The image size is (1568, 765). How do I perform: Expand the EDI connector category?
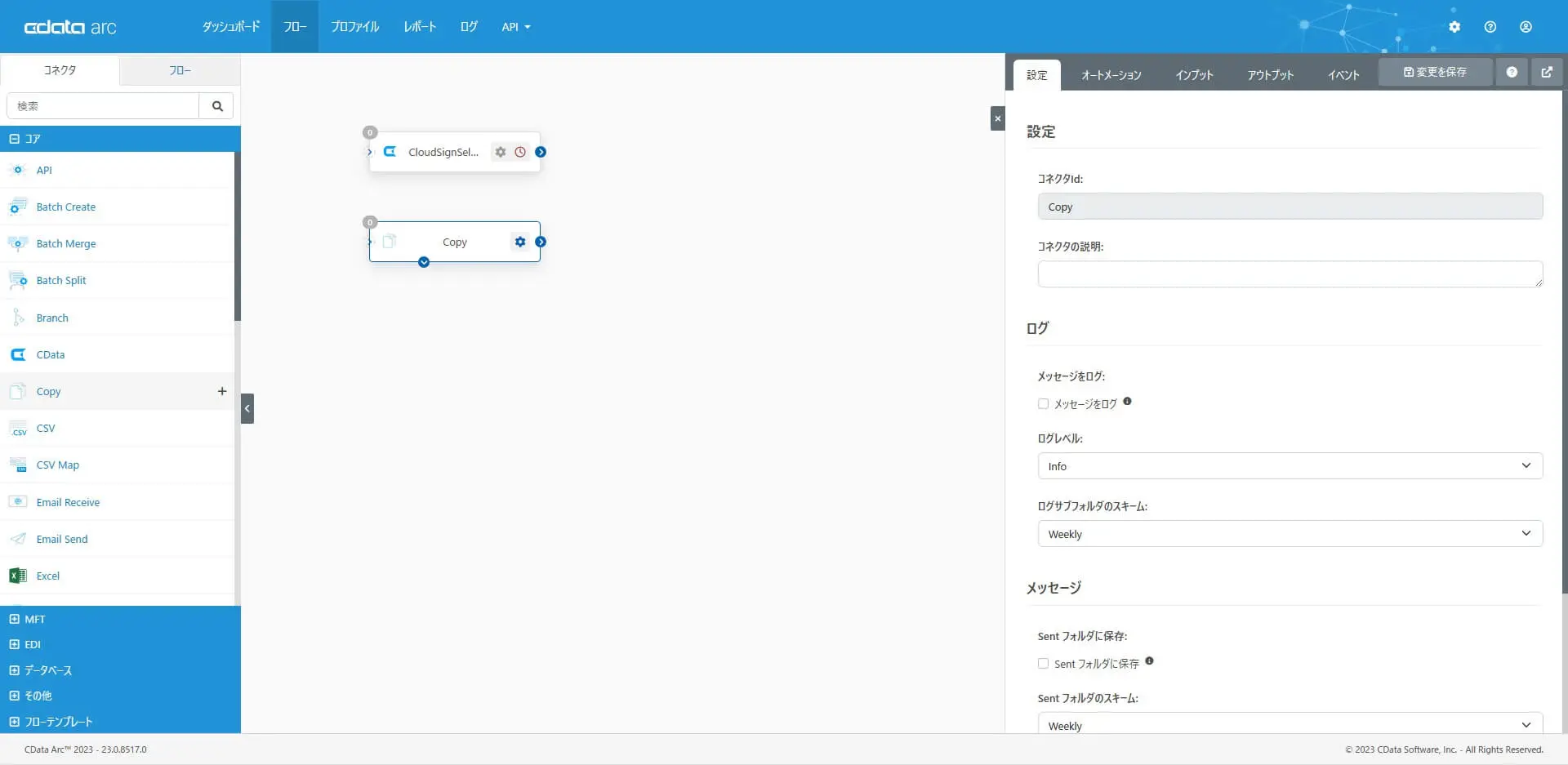point(120,644)
